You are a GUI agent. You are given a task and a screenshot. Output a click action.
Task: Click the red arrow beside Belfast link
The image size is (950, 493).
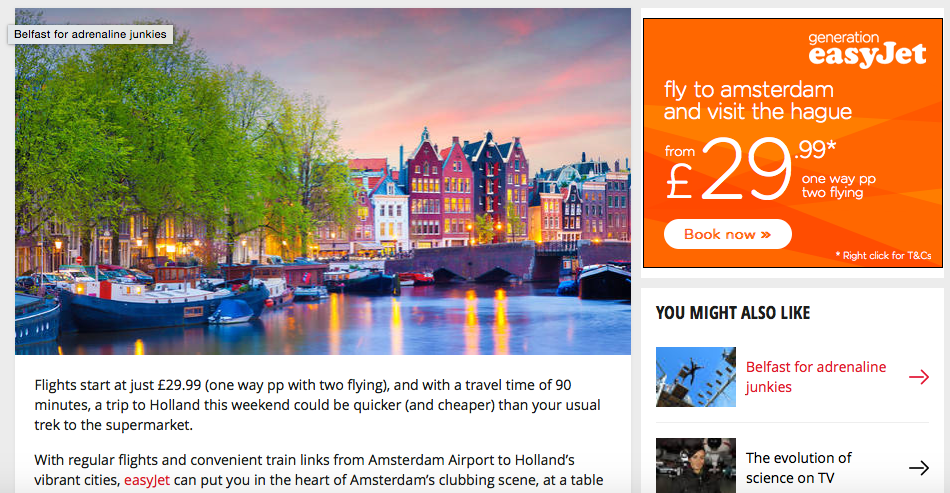click(x=918, y=377)
